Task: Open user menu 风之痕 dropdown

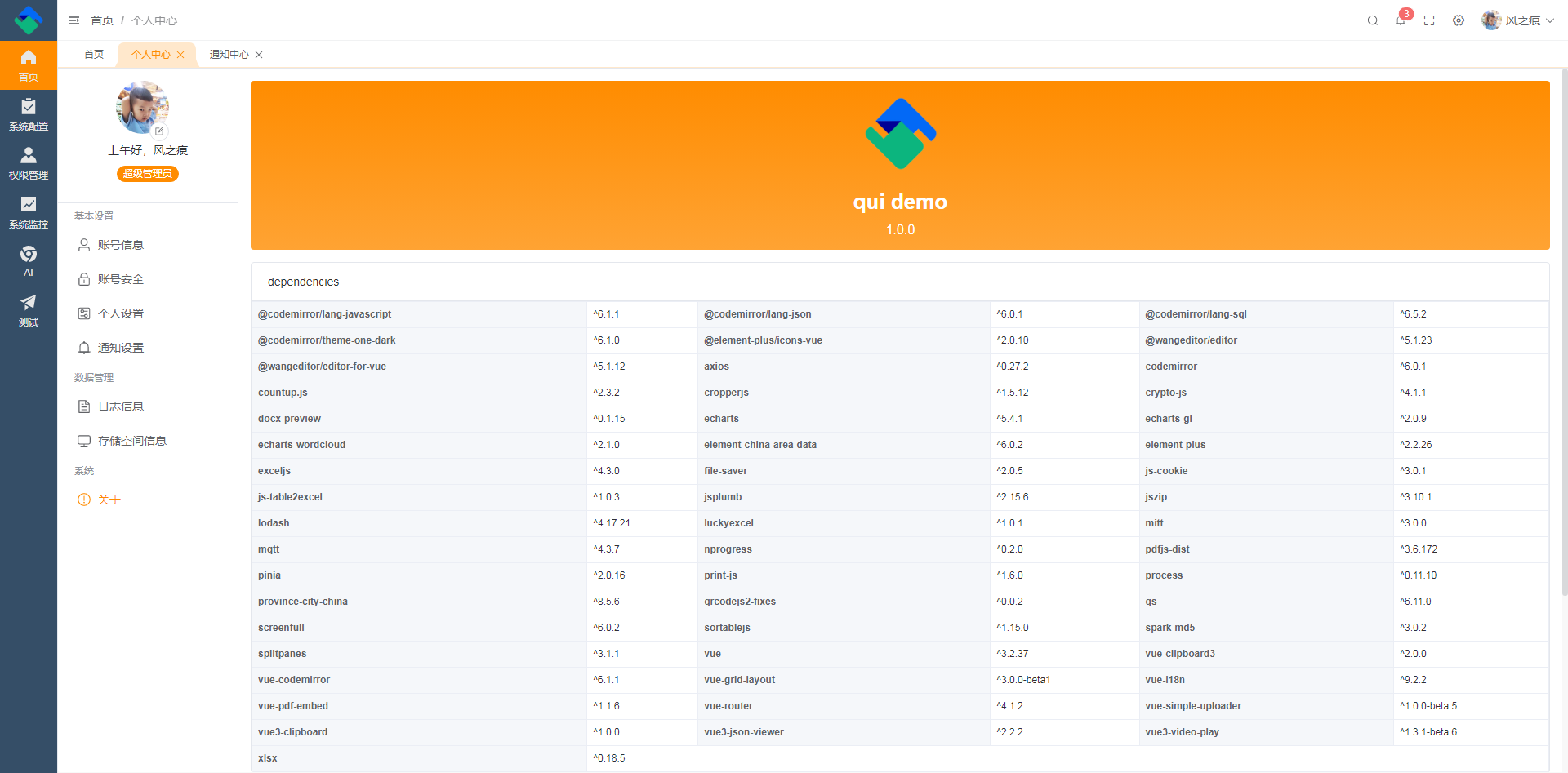Action: point(1518,20)
